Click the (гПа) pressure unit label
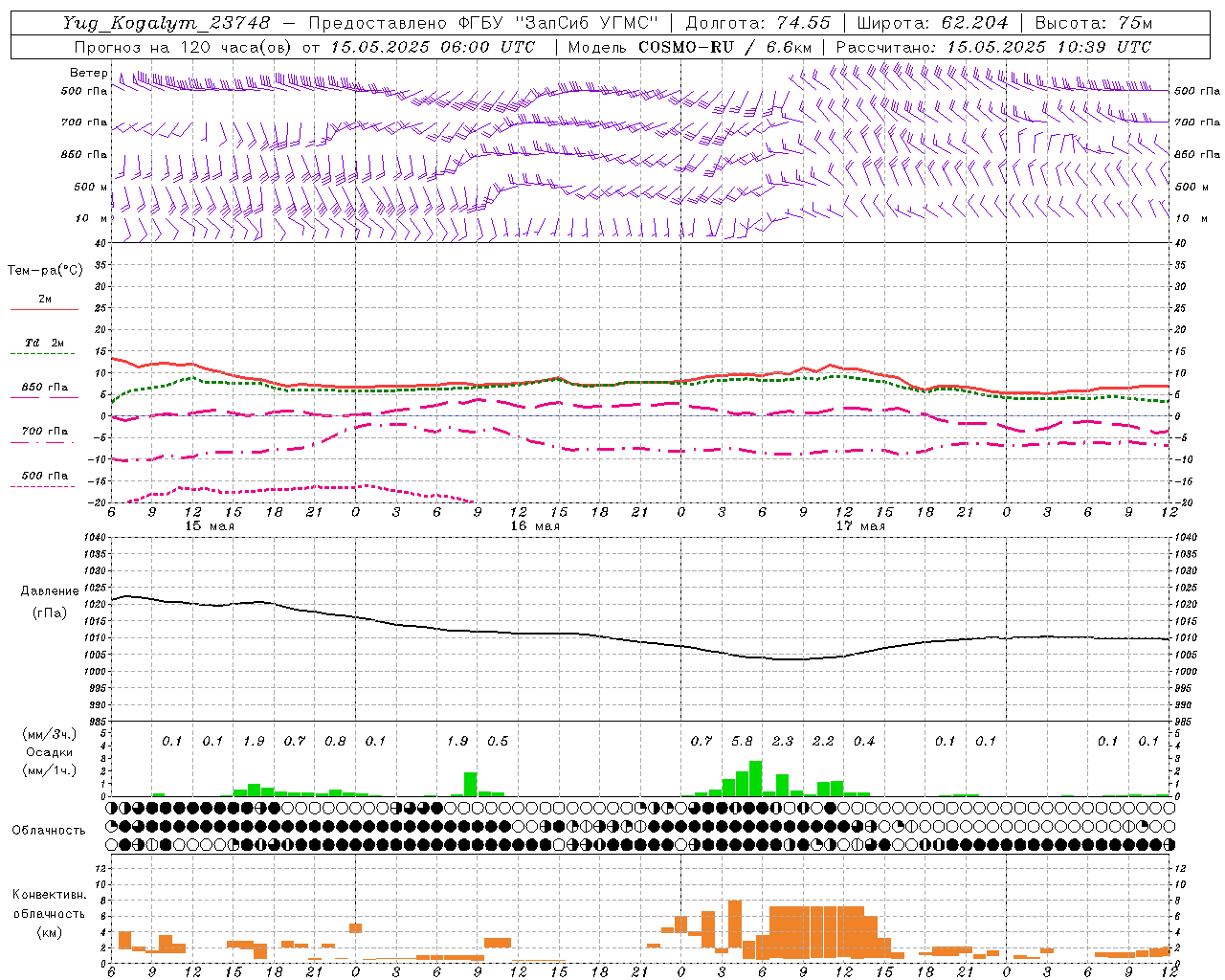This screenshot has width=1225, height=980. [50, 613]
